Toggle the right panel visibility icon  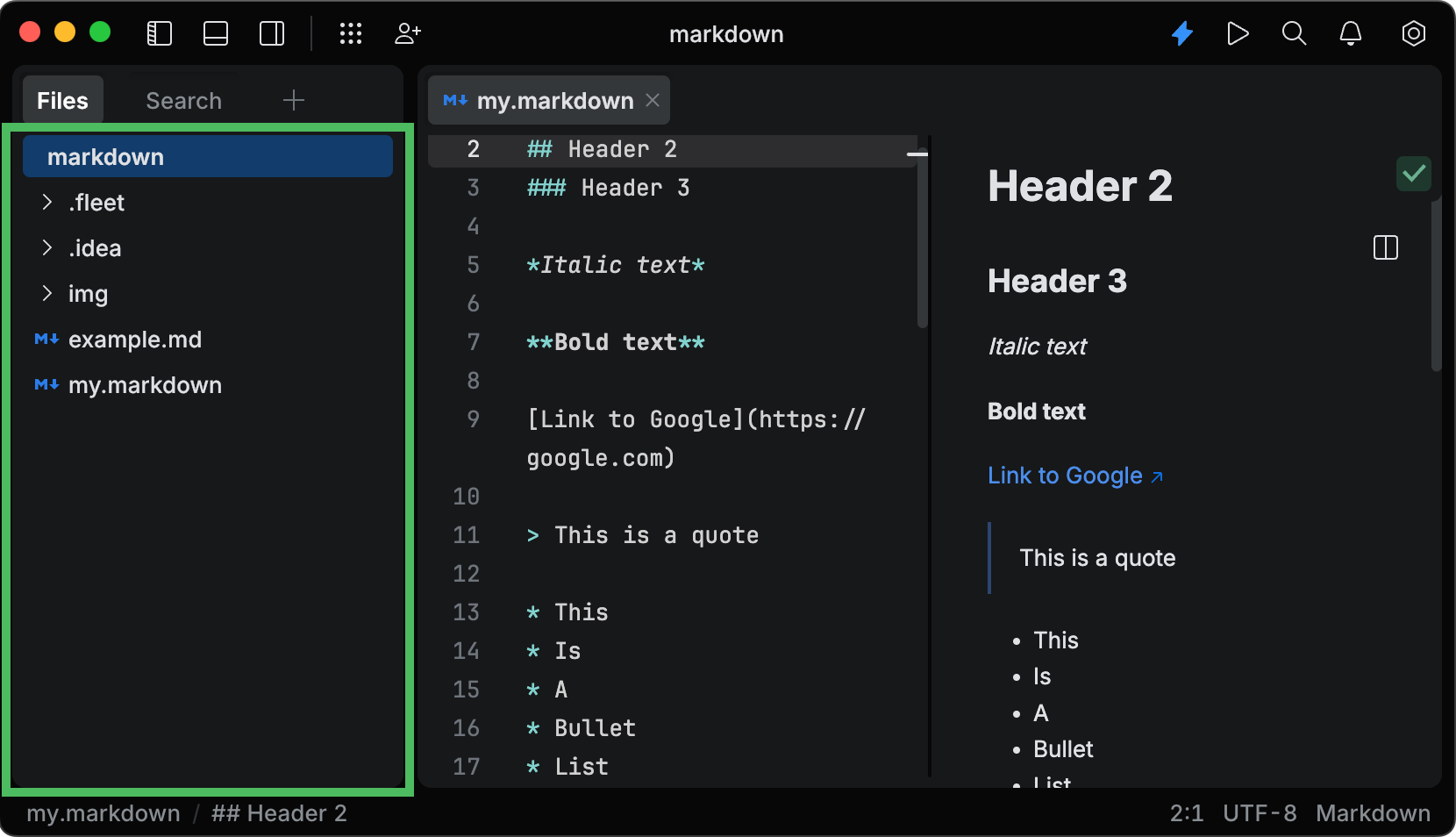tap(270, 33)
